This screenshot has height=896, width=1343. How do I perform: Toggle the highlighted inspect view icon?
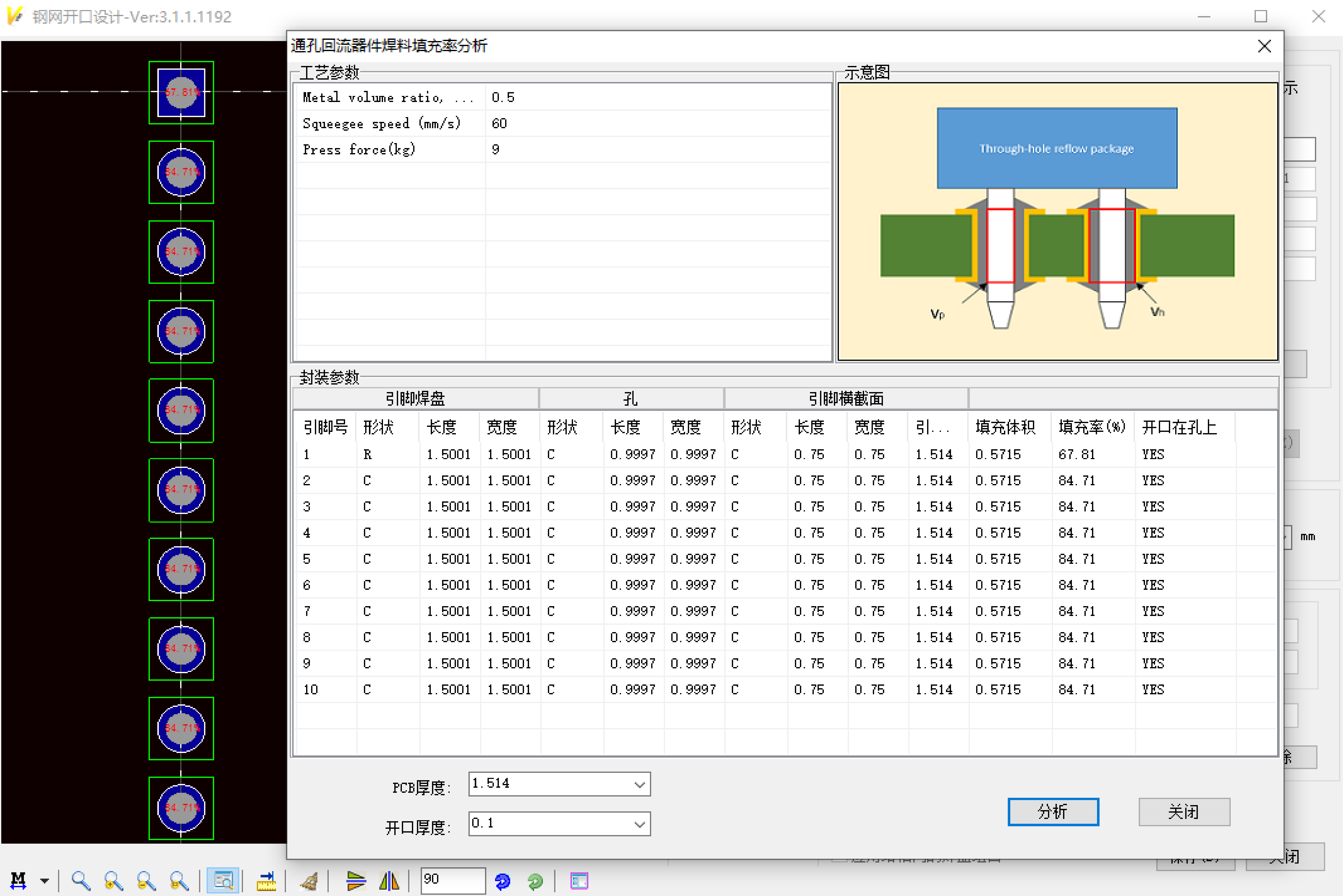coord(223,881)
